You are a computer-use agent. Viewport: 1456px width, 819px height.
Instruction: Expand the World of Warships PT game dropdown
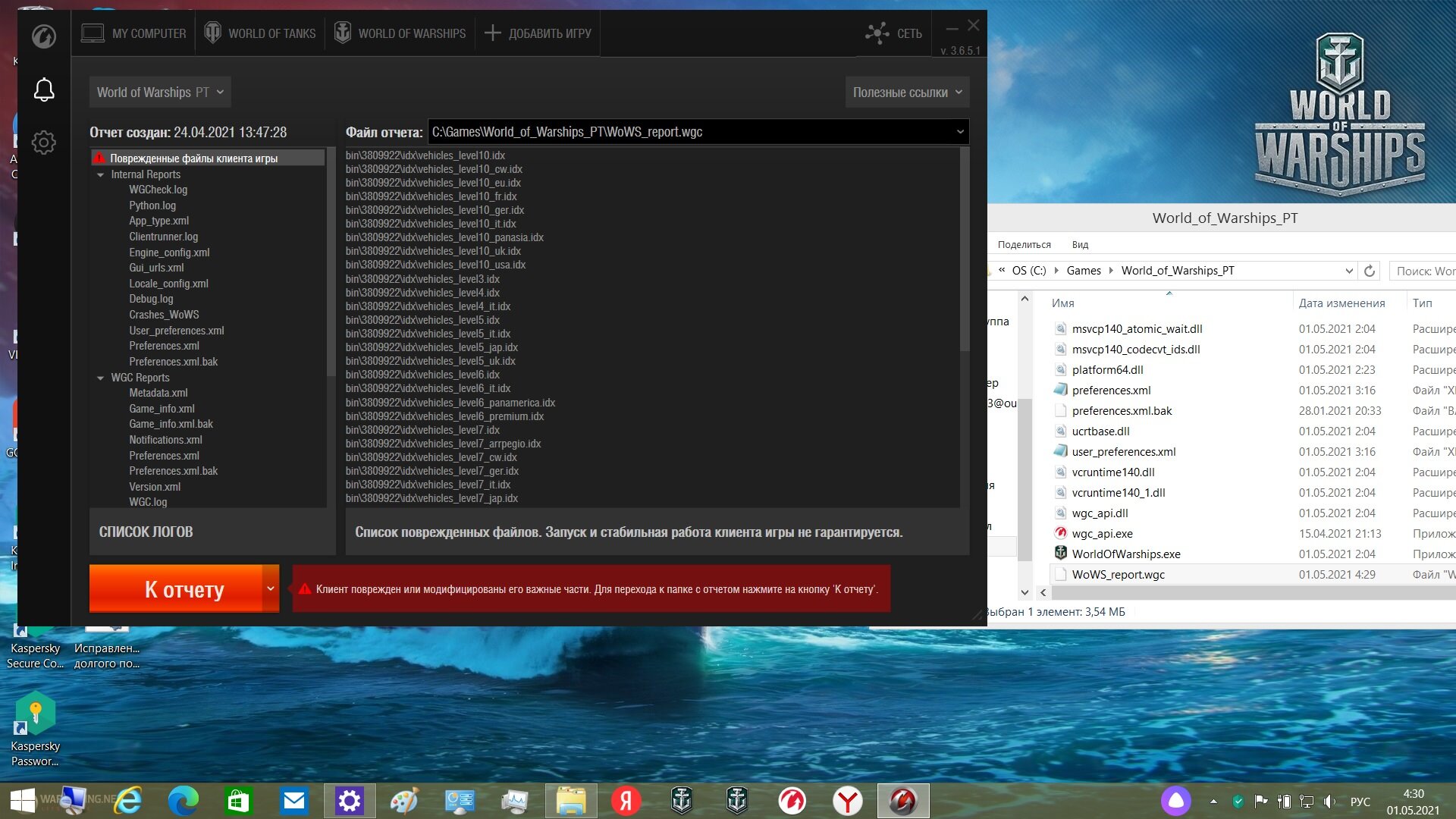[x=160, y=92]
